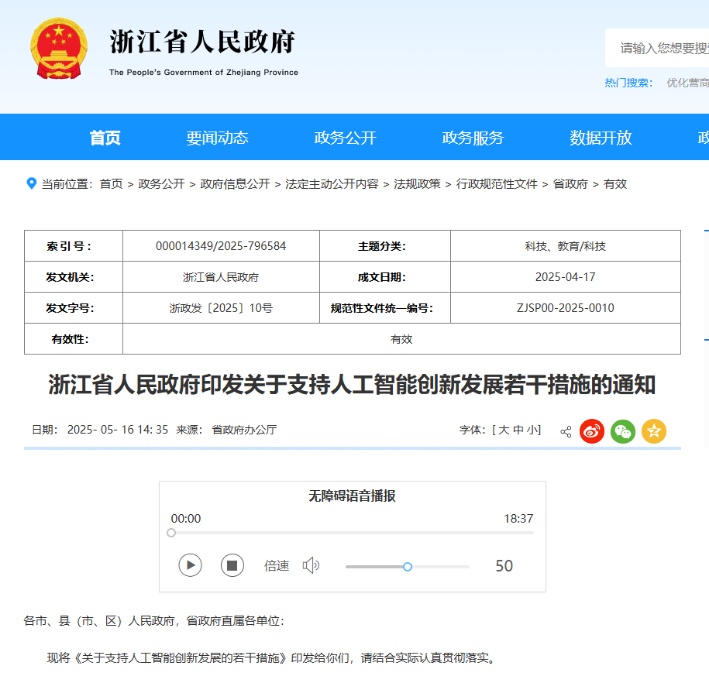This screenshot has height=674, width=709.
Task: Go to 数据开放 in navigation bar
Action: tap(600, 137)
